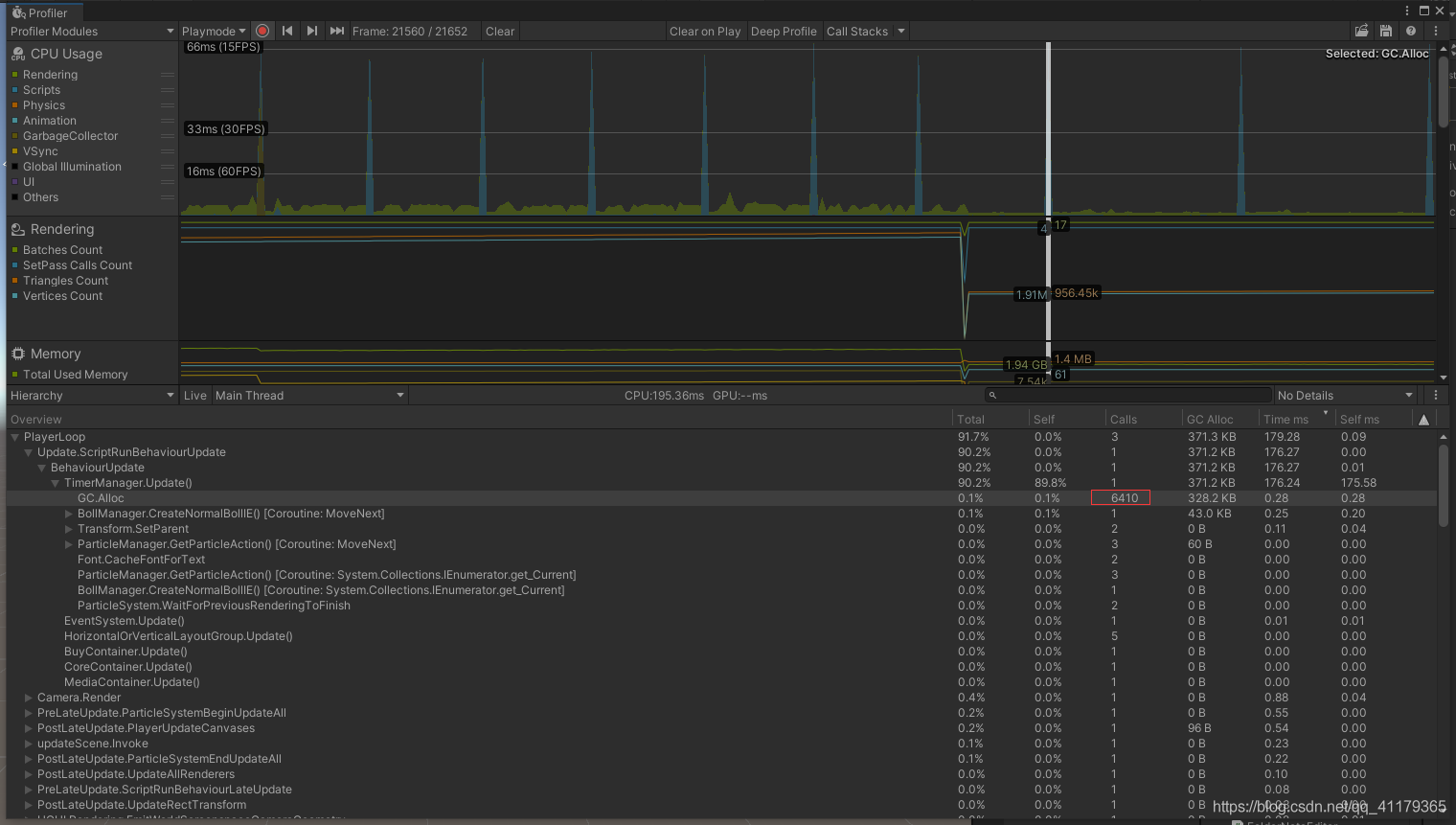Open the details pane more-options menu
Viewport: 1456px width, 825px height.
[x=1436, y=395]
